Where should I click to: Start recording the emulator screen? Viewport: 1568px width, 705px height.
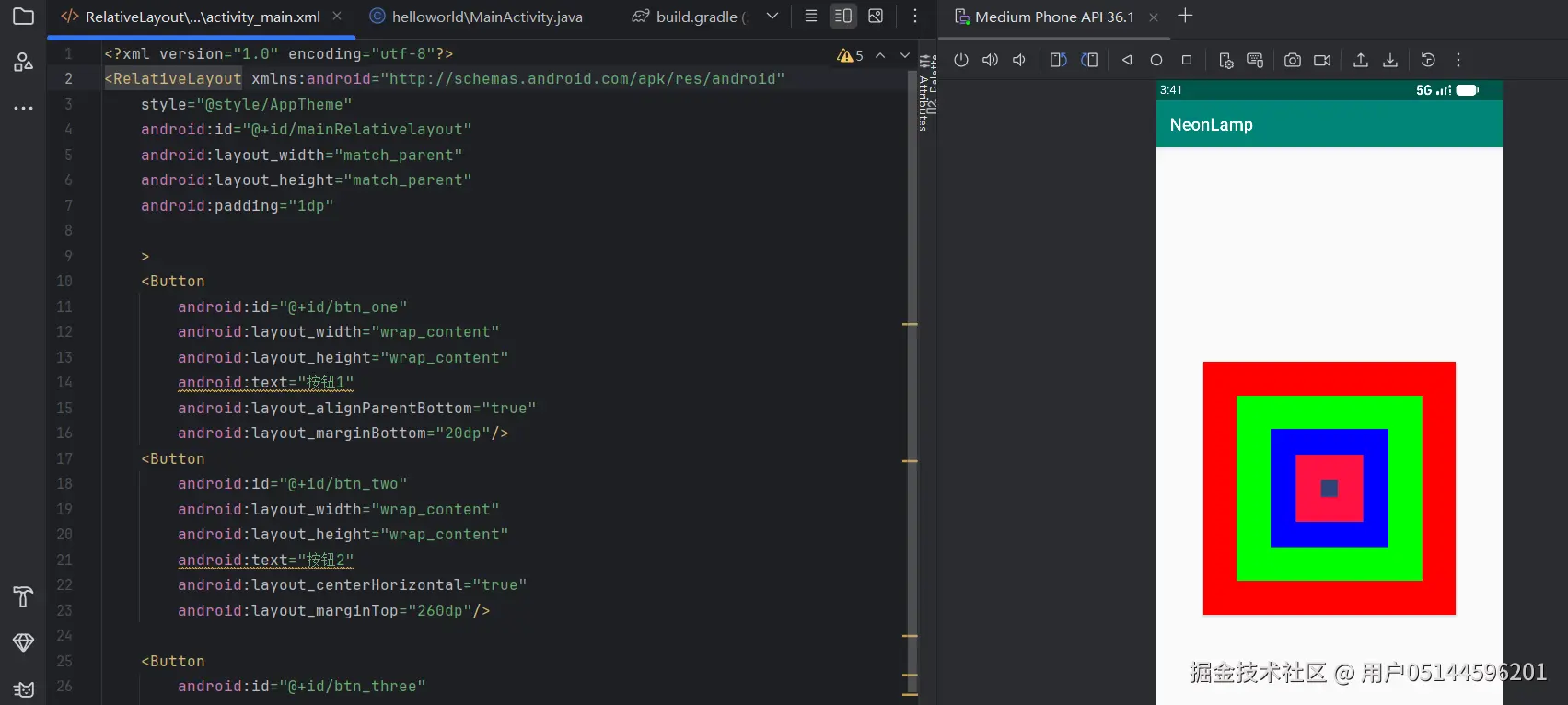[x=1322, y=60]
